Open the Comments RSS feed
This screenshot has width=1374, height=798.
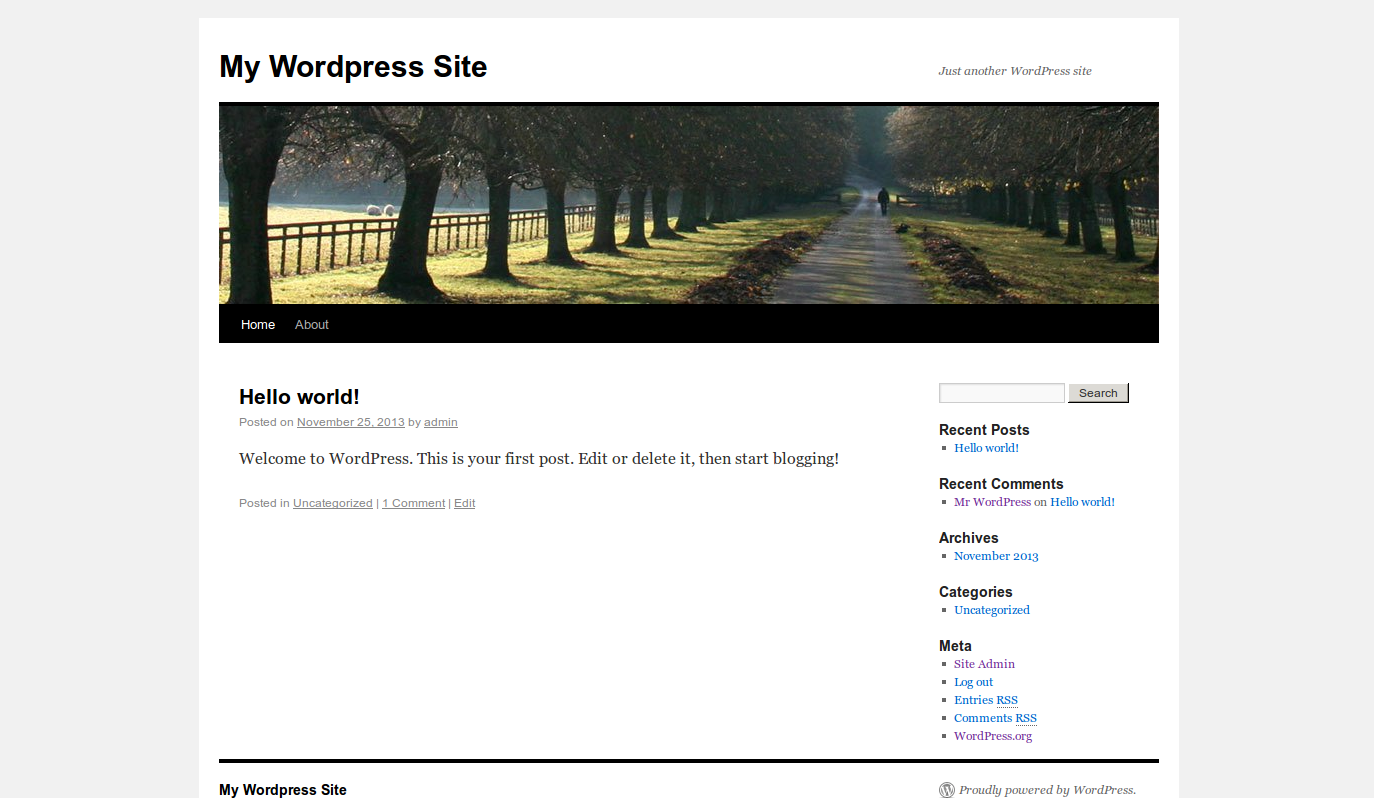994,718
